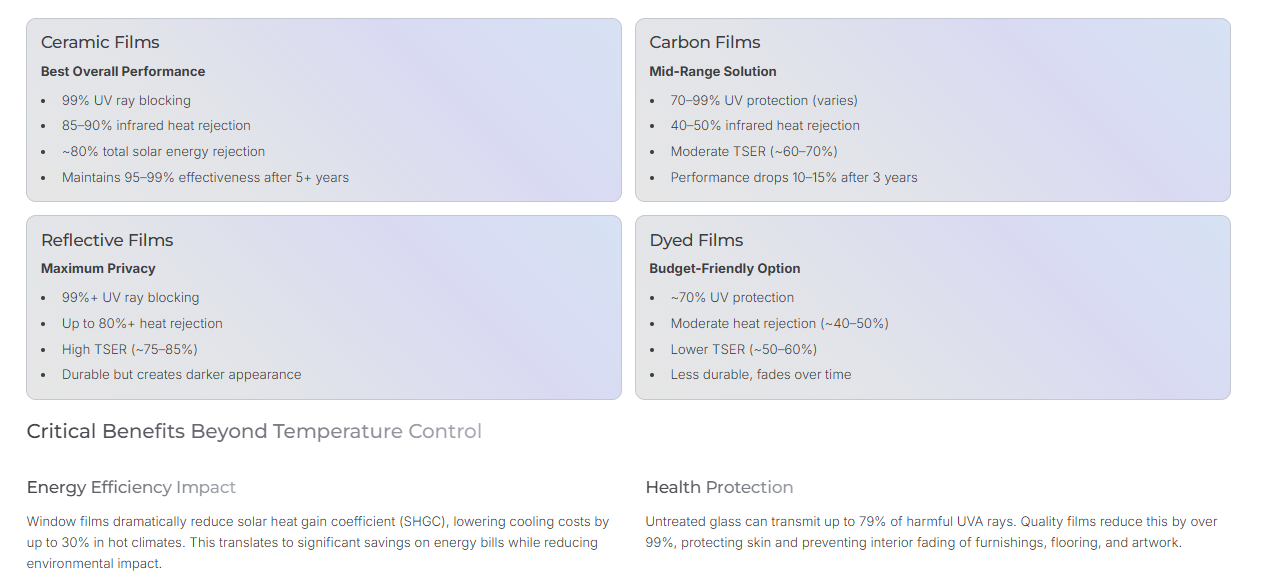Click the Untreated glass UVA rays paragraph
This screenshot has width=1273, height=587.
(930, 532)
